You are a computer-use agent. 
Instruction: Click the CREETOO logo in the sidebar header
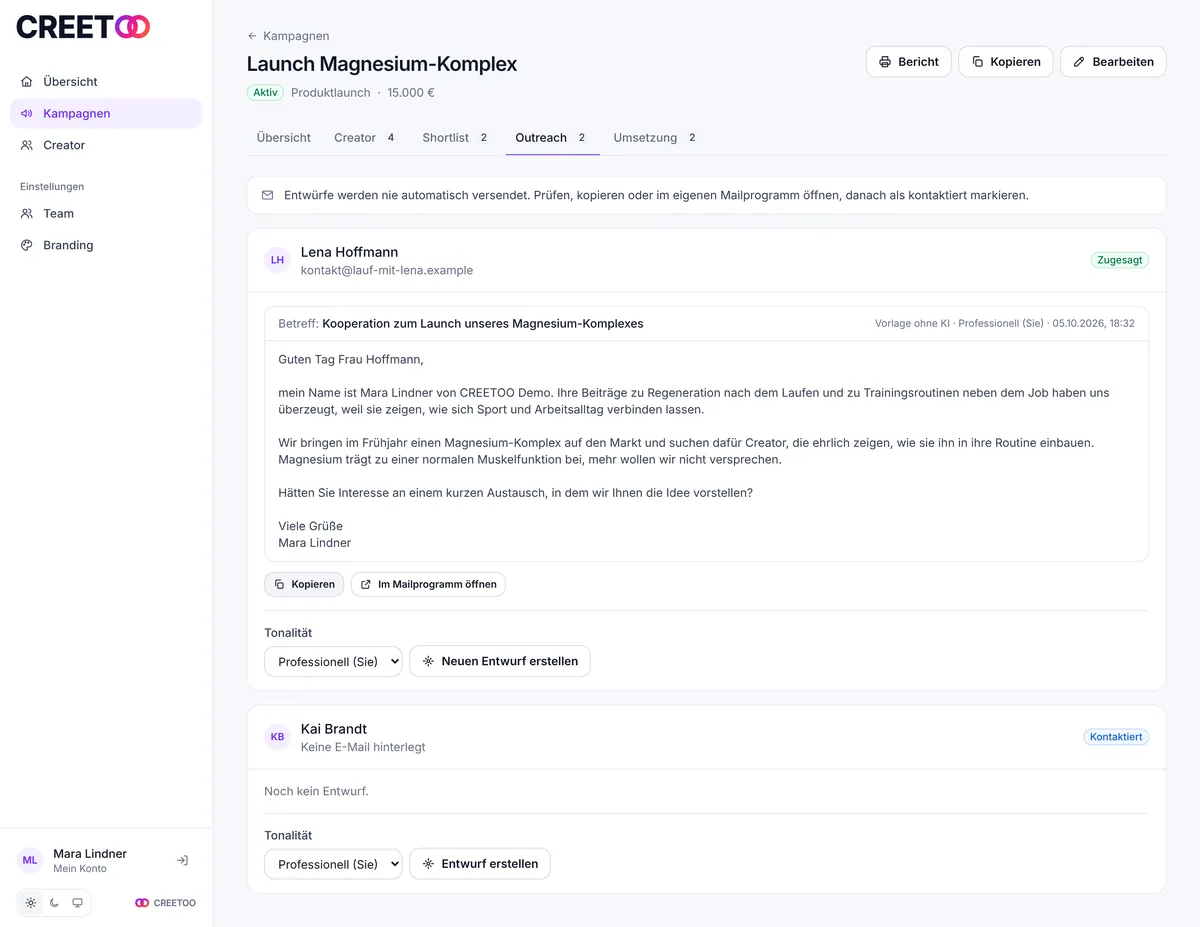pyautogui.click(x=83, y=27)
